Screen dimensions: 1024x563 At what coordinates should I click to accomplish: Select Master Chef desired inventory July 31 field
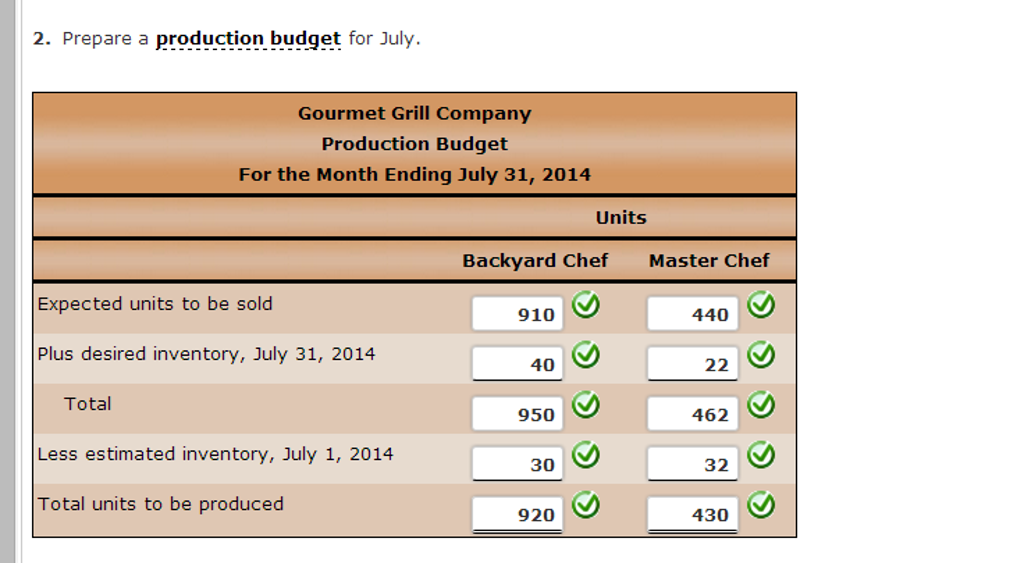point(692,364)
